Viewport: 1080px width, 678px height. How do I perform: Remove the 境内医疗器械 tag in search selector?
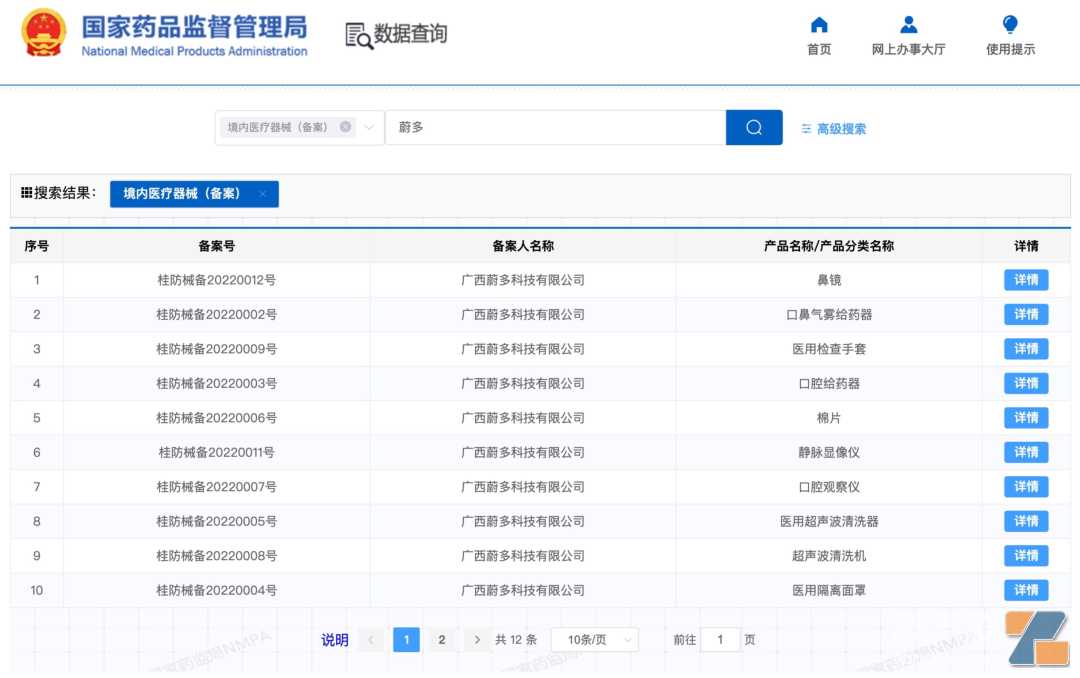pos(346,127)
